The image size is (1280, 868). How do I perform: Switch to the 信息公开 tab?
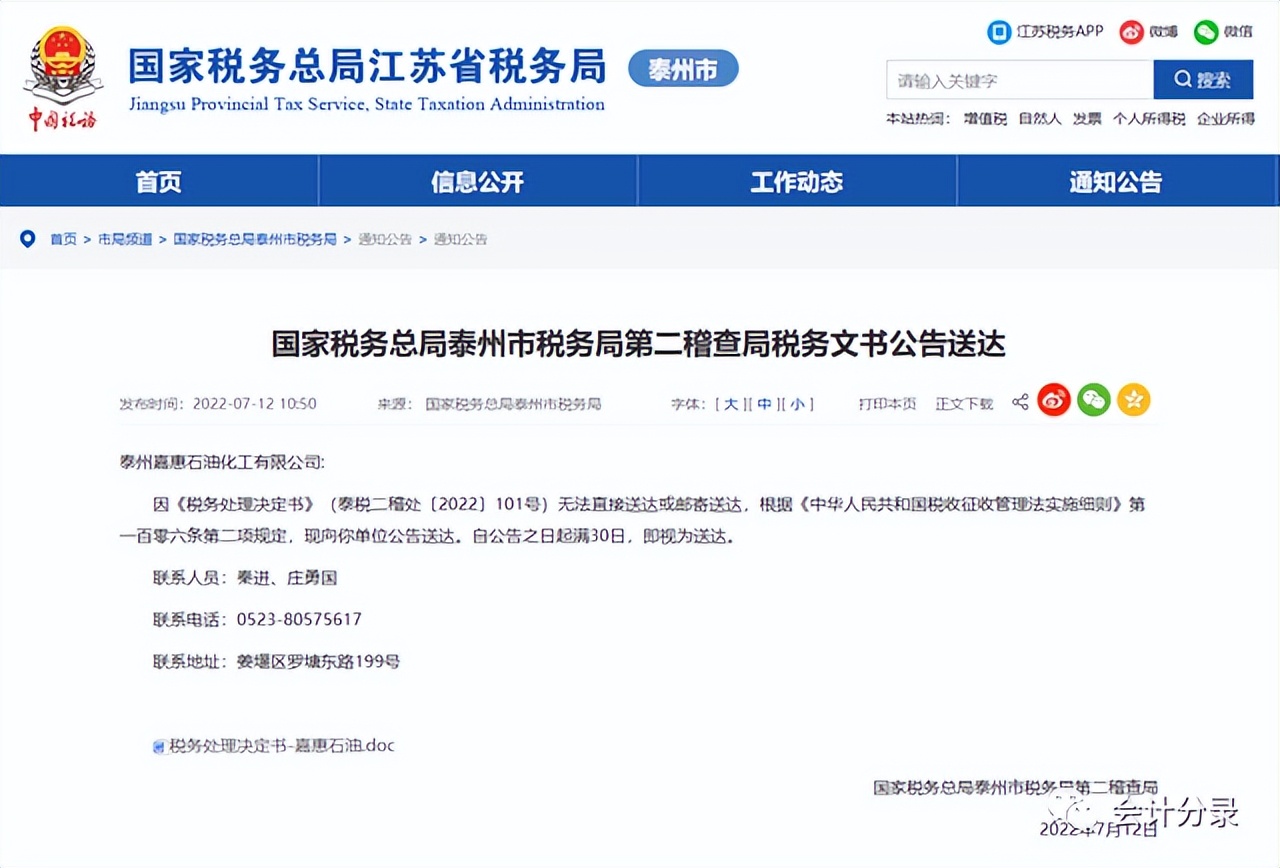[476, 181]
